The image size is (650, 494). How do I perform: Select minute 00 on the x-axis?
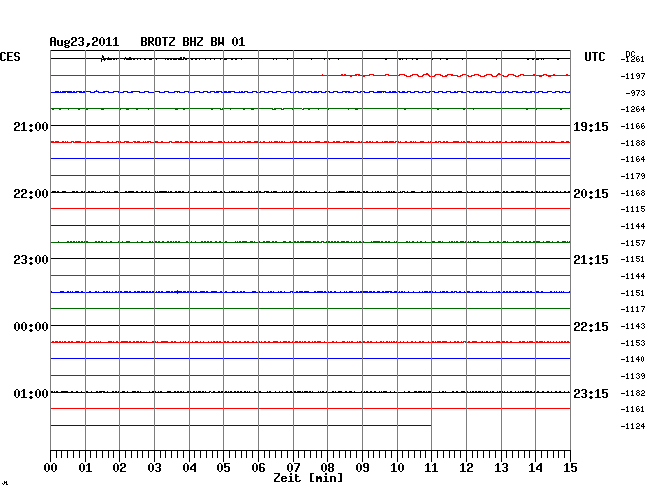pos(51,468)
